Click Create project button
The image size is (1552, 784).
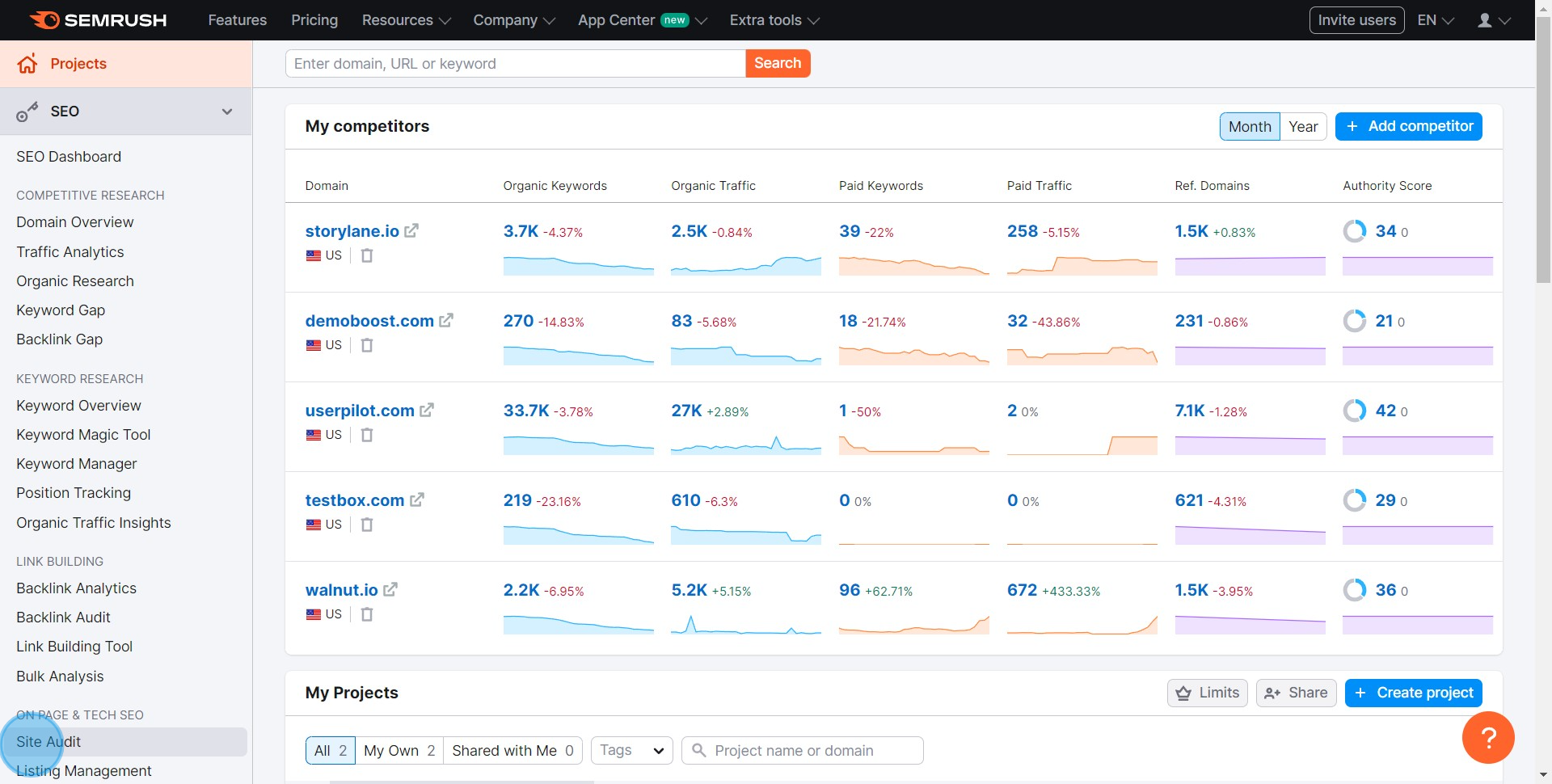[x=1413, y=693]
